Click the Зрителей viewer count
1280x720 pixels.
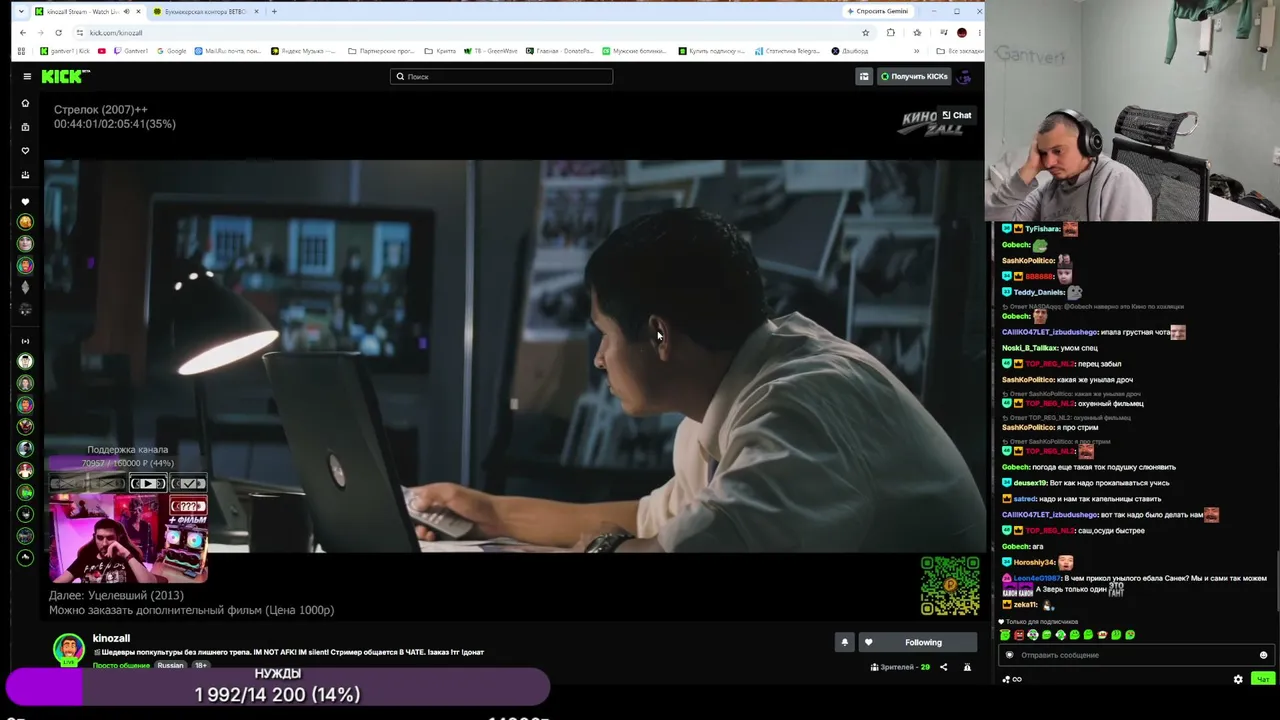click(x=900, y=667)
